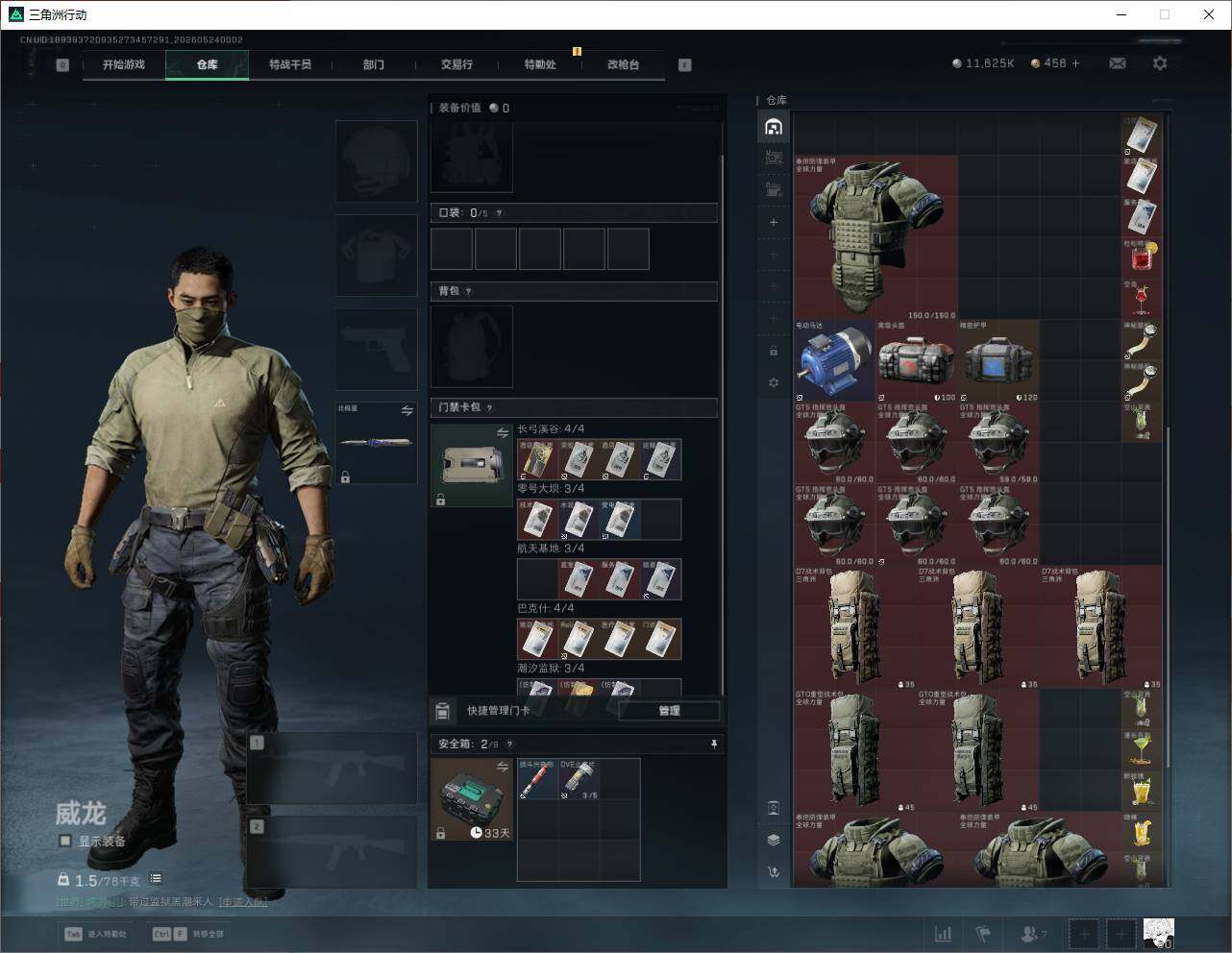Open stash sidebar gear settings
Image resolution: width=1232 pixels, height=953 pixels.
click(x=774, y=382)
